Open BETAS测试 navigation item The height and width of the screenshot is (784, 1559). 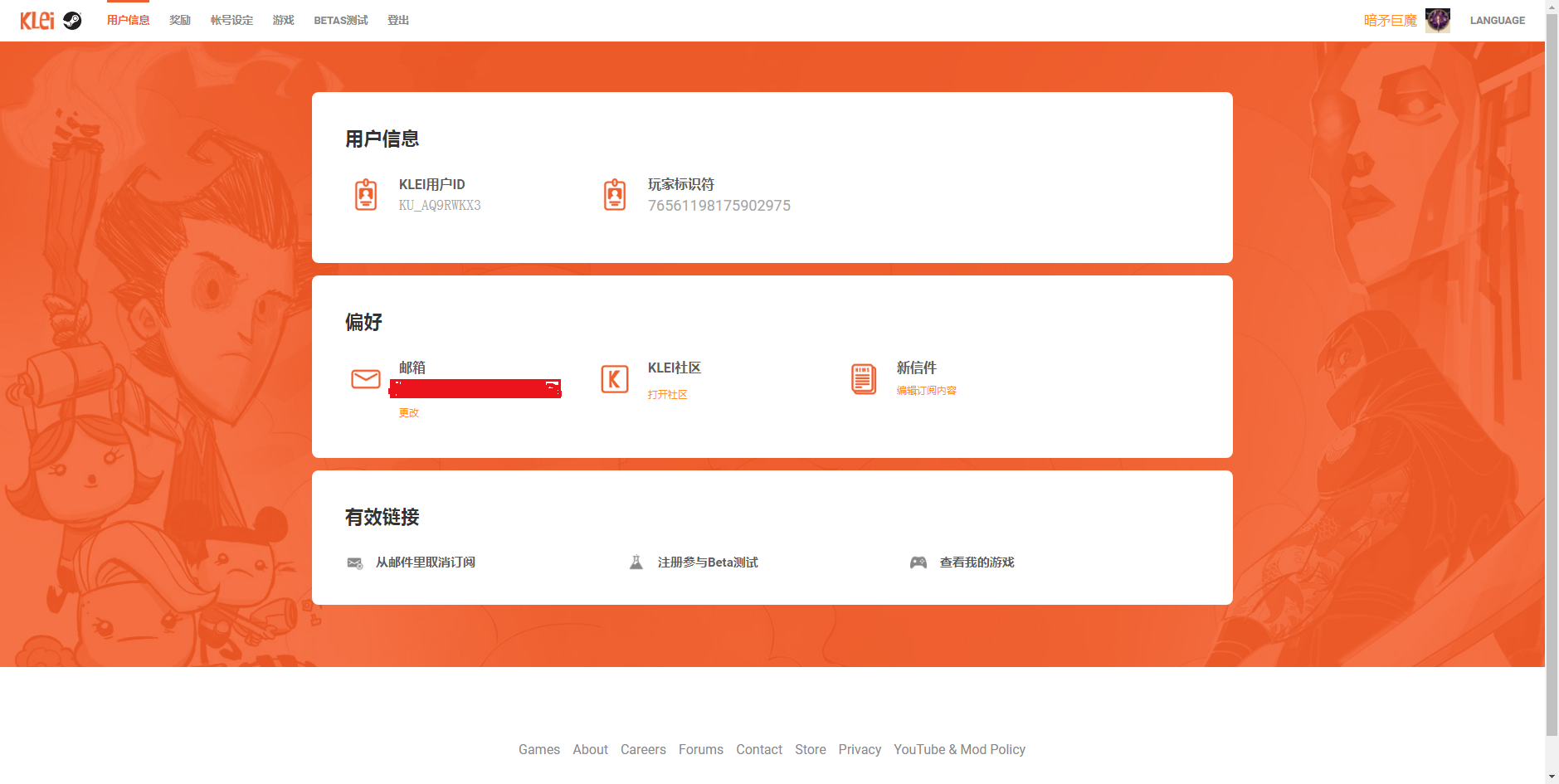tap(340, 21)
